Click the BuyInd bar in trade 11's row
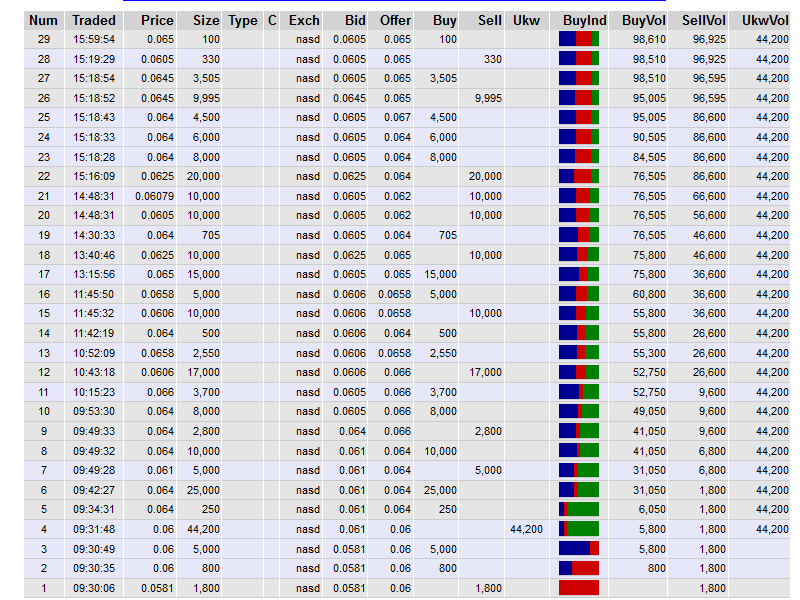This screenshot has height=600, width=800. click(579, 392)
